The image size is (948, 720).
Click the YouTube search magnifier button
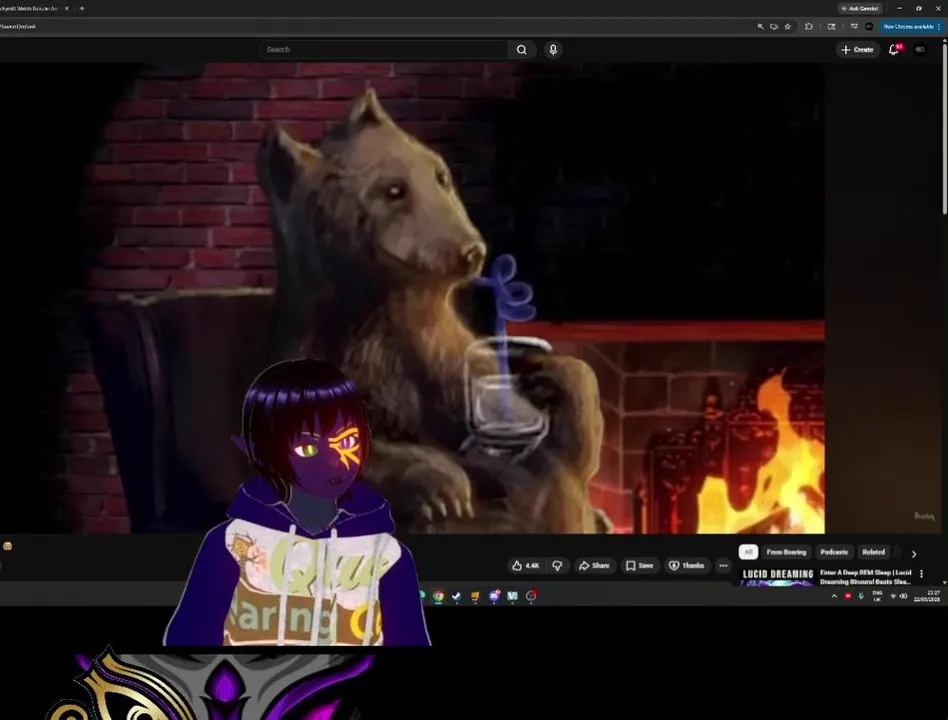coord(521,50)
